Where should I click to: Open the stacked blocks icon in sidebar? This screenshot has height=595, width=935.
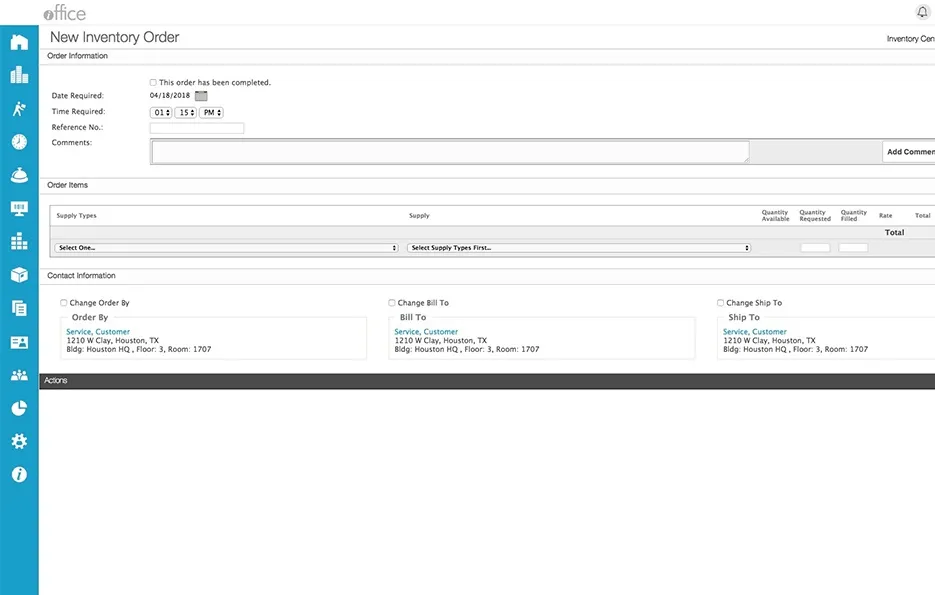(x=19, y=241)
